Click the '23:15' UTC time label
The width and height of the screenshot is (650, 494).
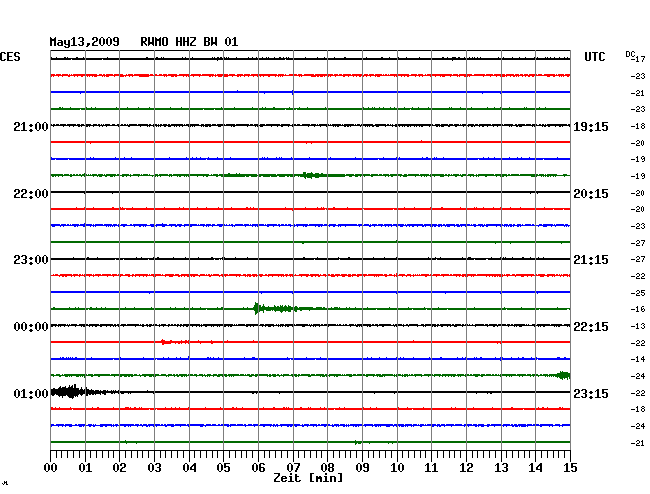[591, 394]
